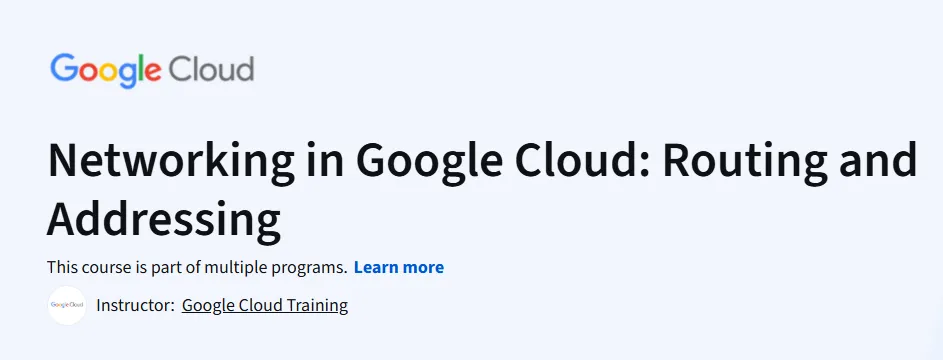
Task: Click the gray Cloud word in logo
Action: tap(211, 68)
